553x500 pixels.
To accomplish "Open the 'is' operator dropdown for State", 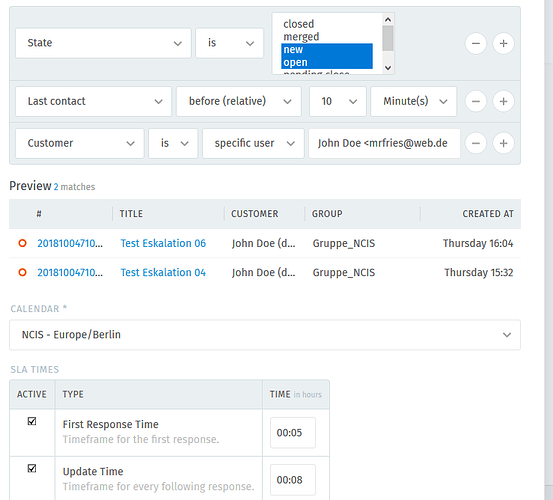I will pyautogui.click(x=230, y=43).
